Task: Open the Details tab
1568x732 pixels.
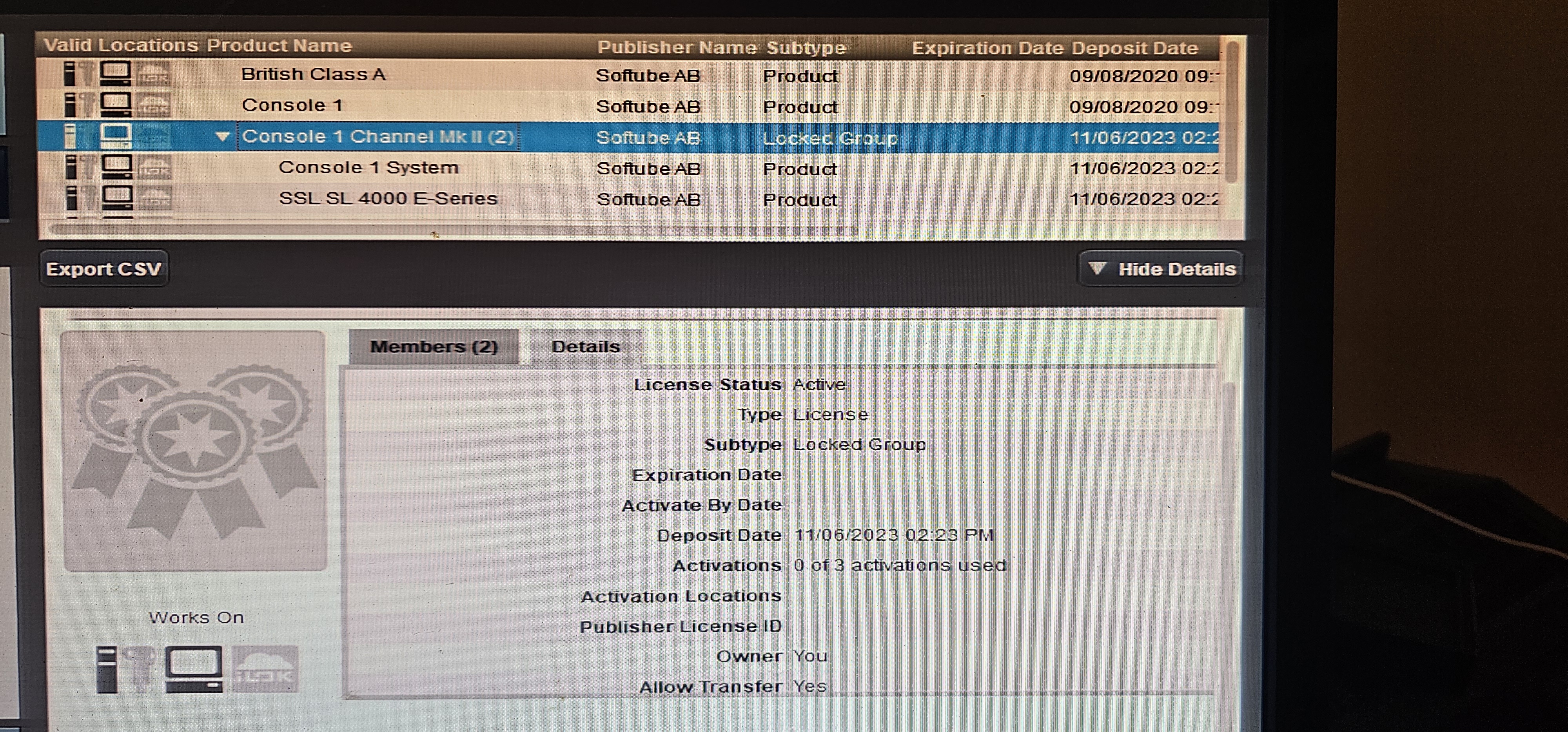Action: coord(586,347)
